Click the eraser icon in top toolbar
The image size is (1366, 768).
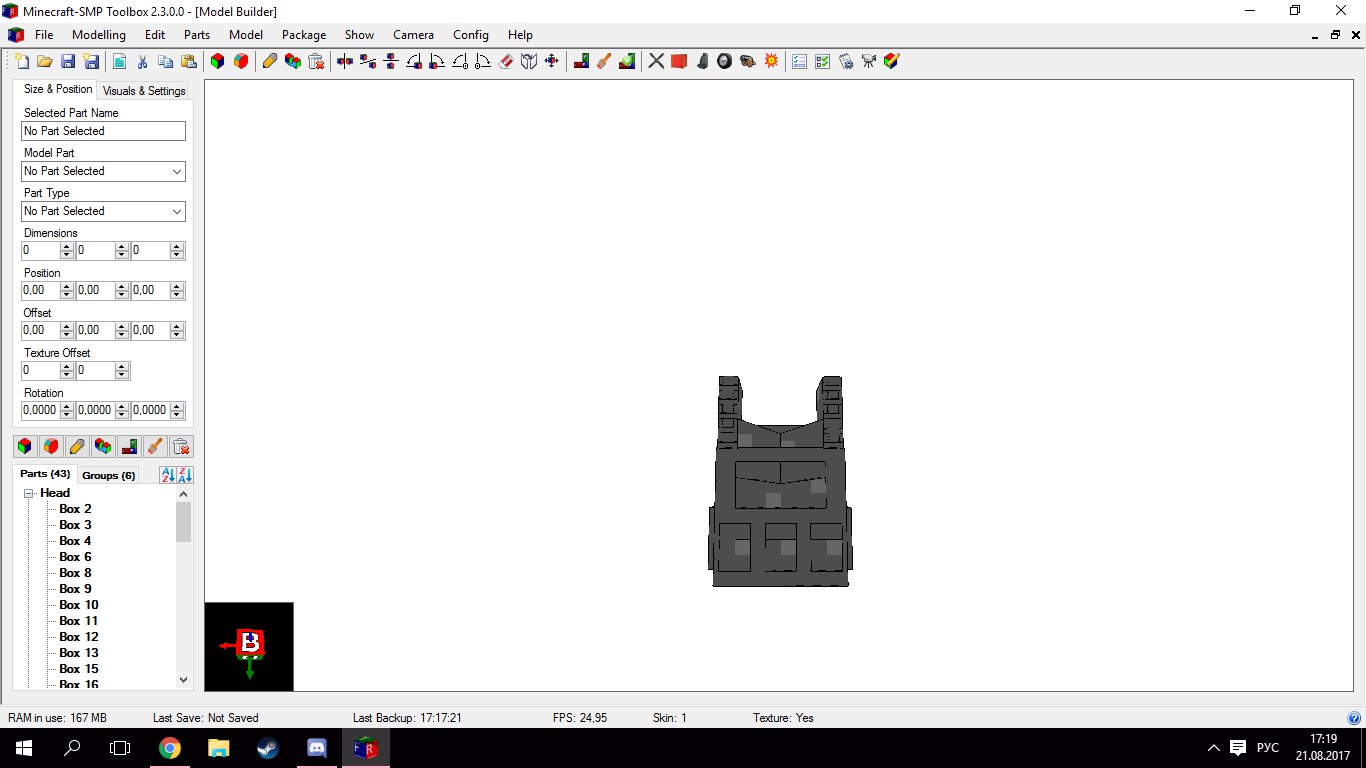505,61
